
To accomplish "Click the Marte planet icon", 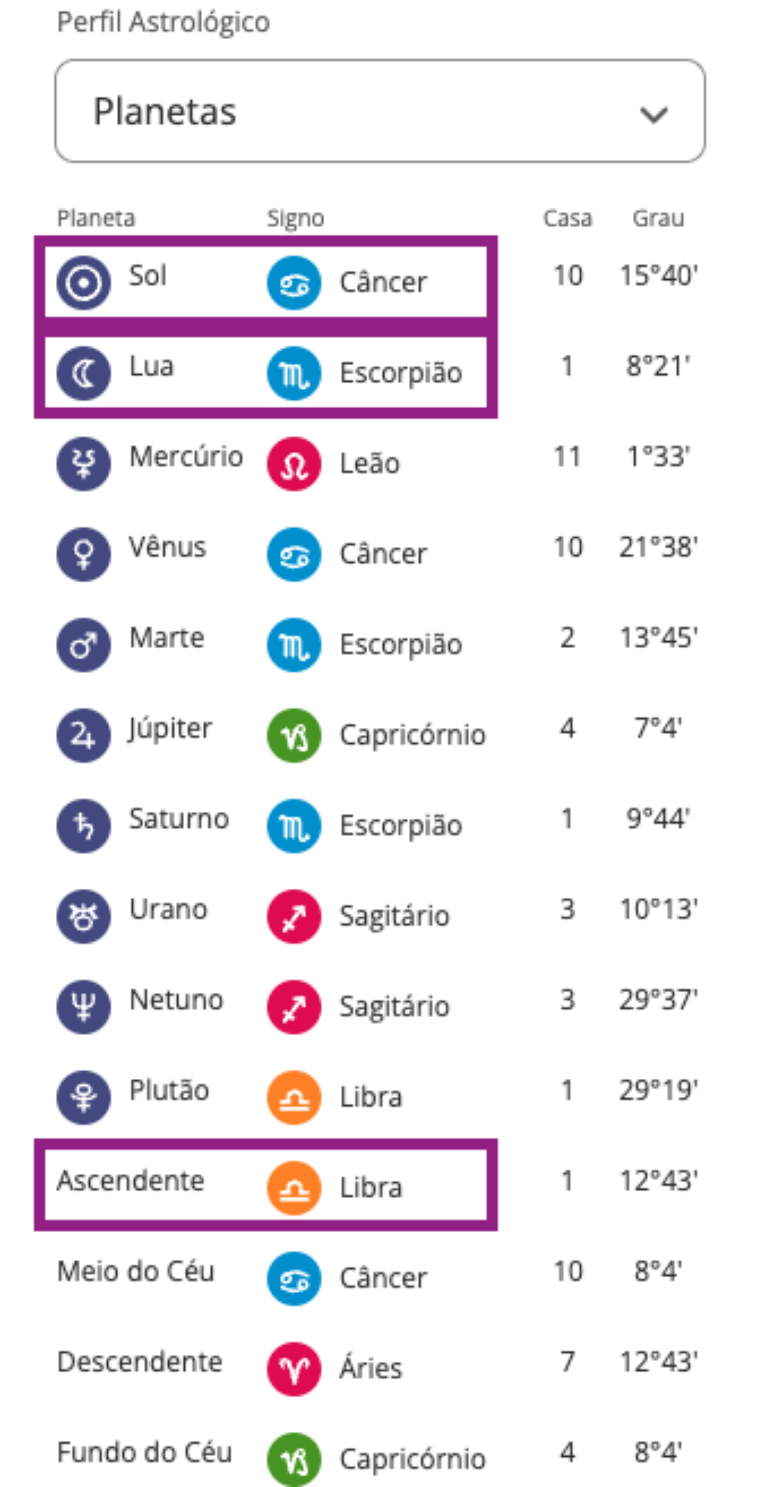I will pyautogui.click(x=84, y=645).
